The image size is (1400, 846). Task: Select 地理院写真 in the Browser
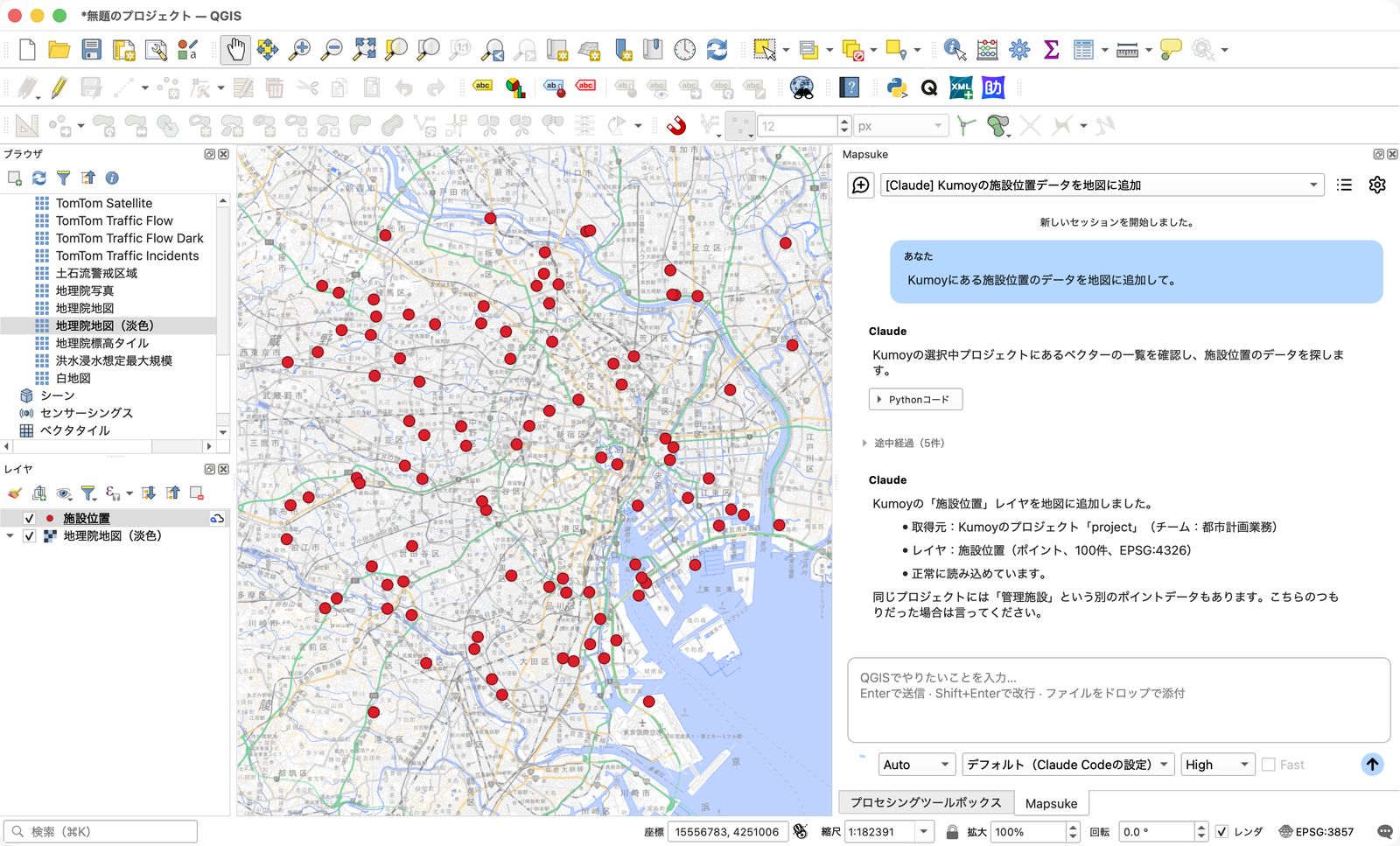[85, 290]
